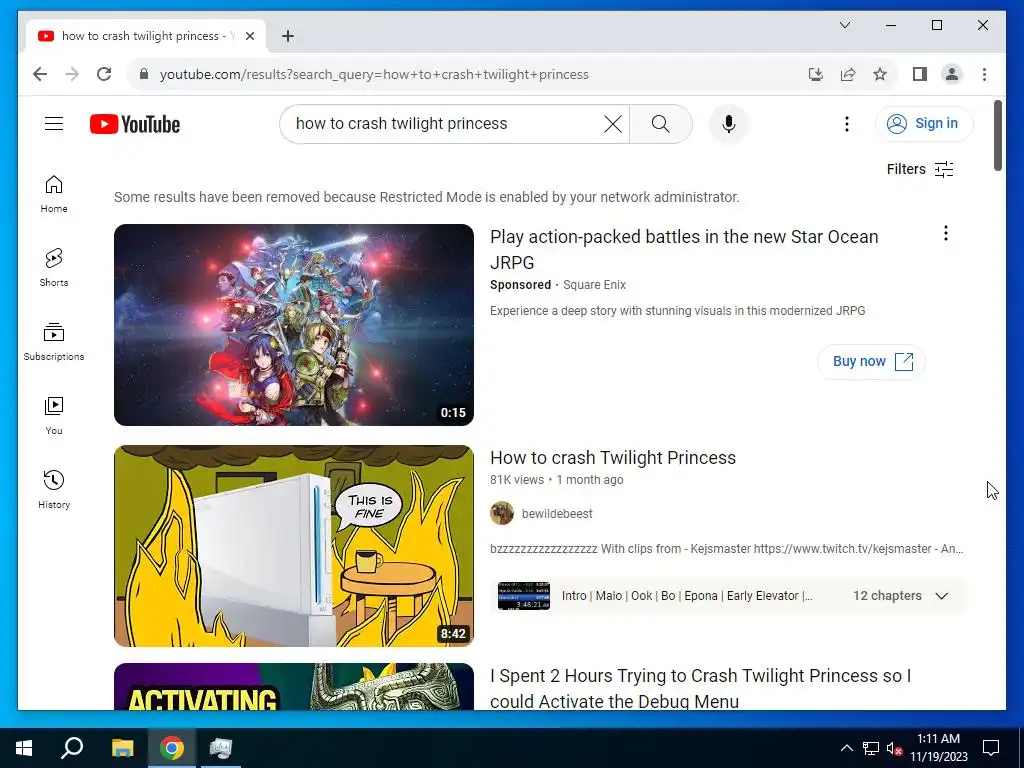Show hidden system tray icons
The width and height of the screenshot is (1024, 768).
(846, 748)
